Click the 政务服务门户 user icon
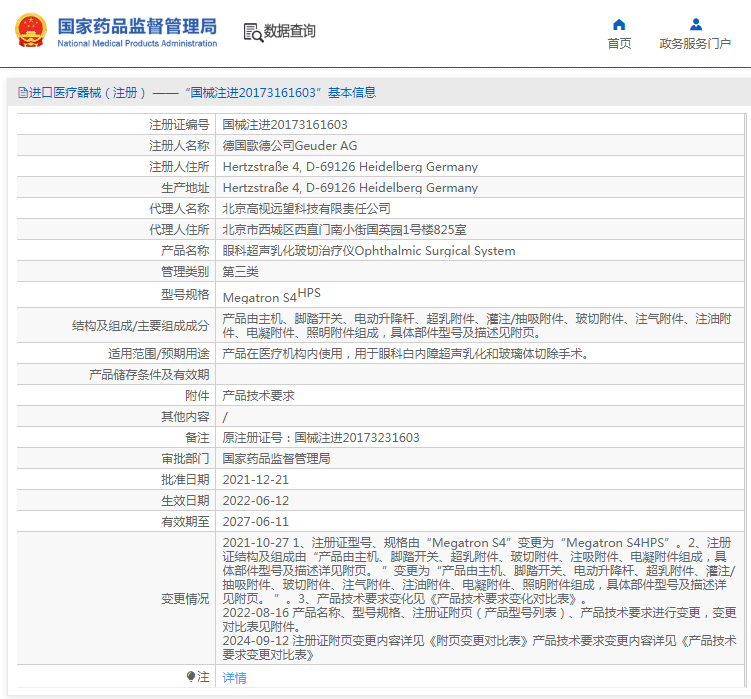 (x=695, y=24)
